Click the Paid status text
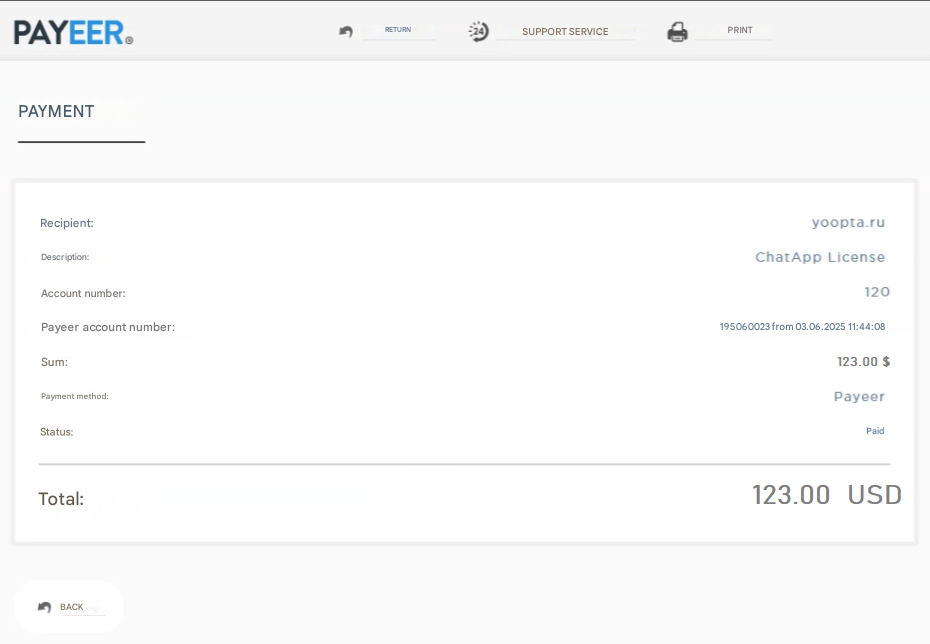This screenshot has height=644, width=930. pyautogui.click(x=875, y=431)
